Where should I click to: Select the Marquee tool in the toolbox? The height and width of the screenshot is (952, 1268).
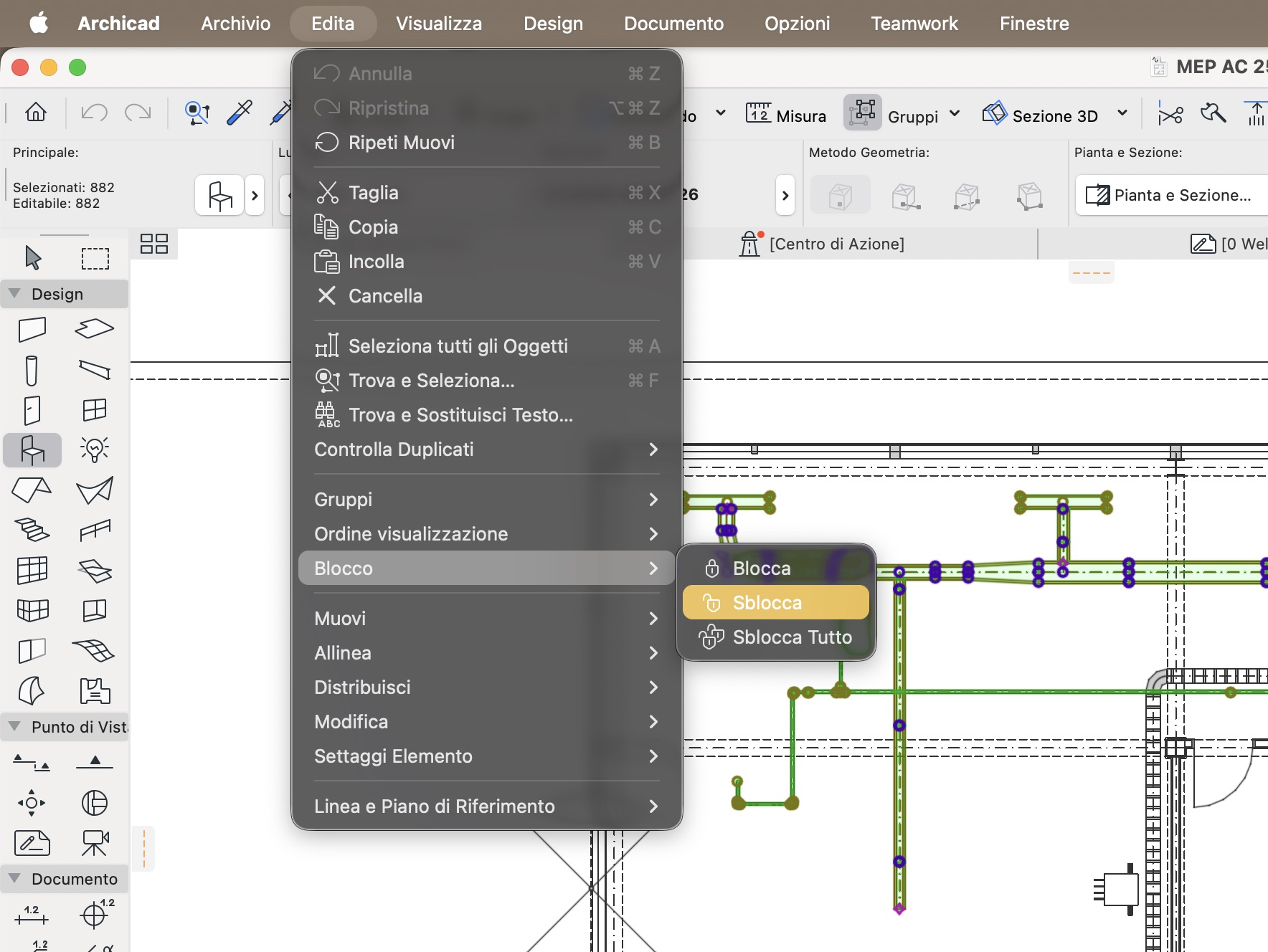(95, 258)
